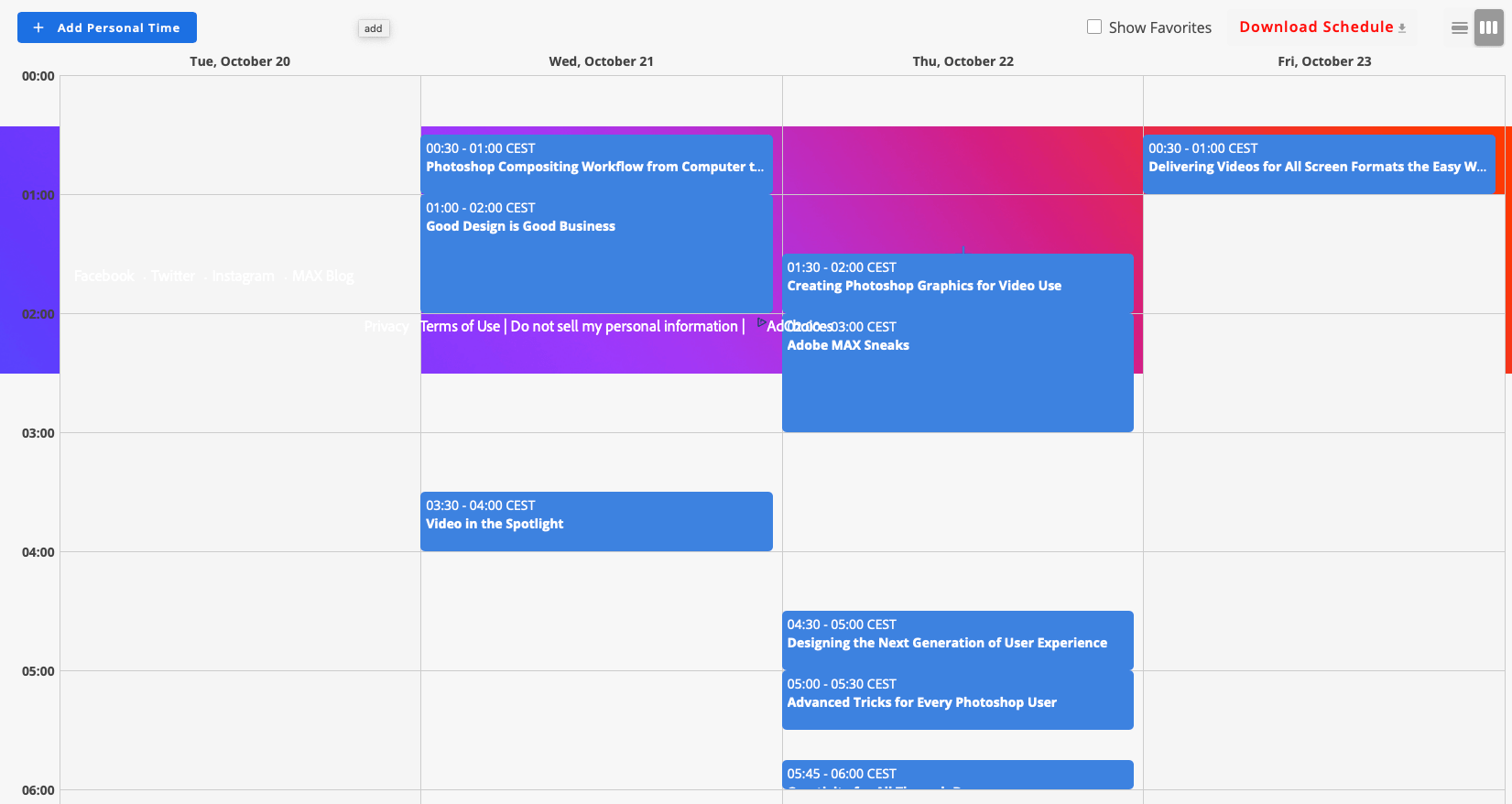Click the 03:00 time label
Viewport: 1512px width, 804px height.
[x=38, y=433]
